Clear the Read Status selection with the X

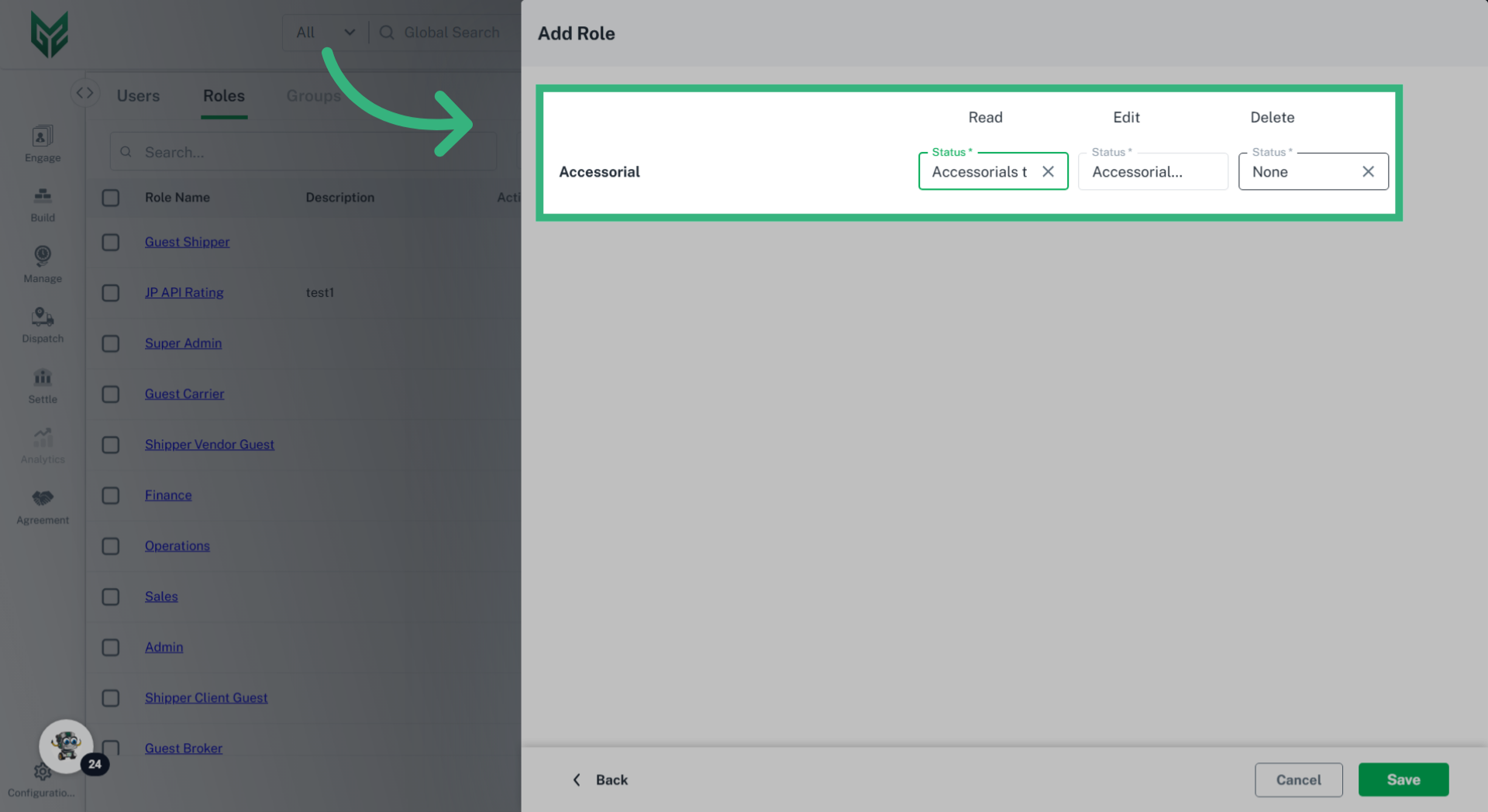[1049, 171]
